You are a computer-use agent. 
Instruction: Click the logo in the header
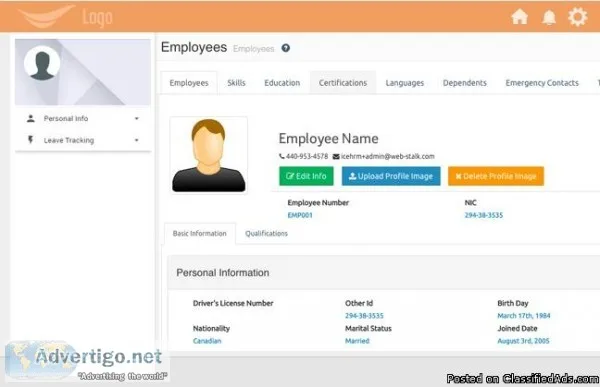65,17
